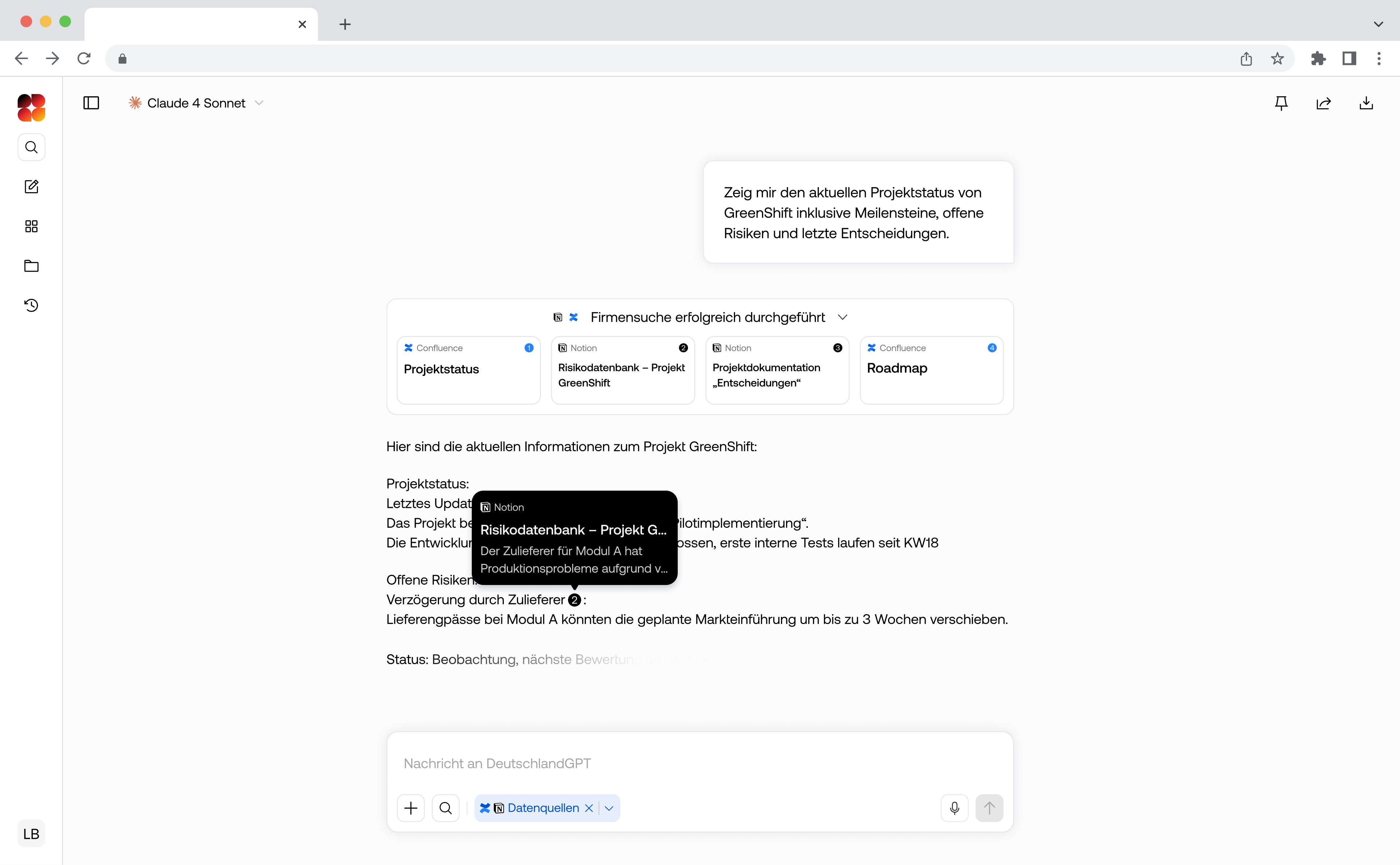Screen dimensions: 1400x865
Task: Toggle the sidebar panel
Action: [x=91, y=103]
